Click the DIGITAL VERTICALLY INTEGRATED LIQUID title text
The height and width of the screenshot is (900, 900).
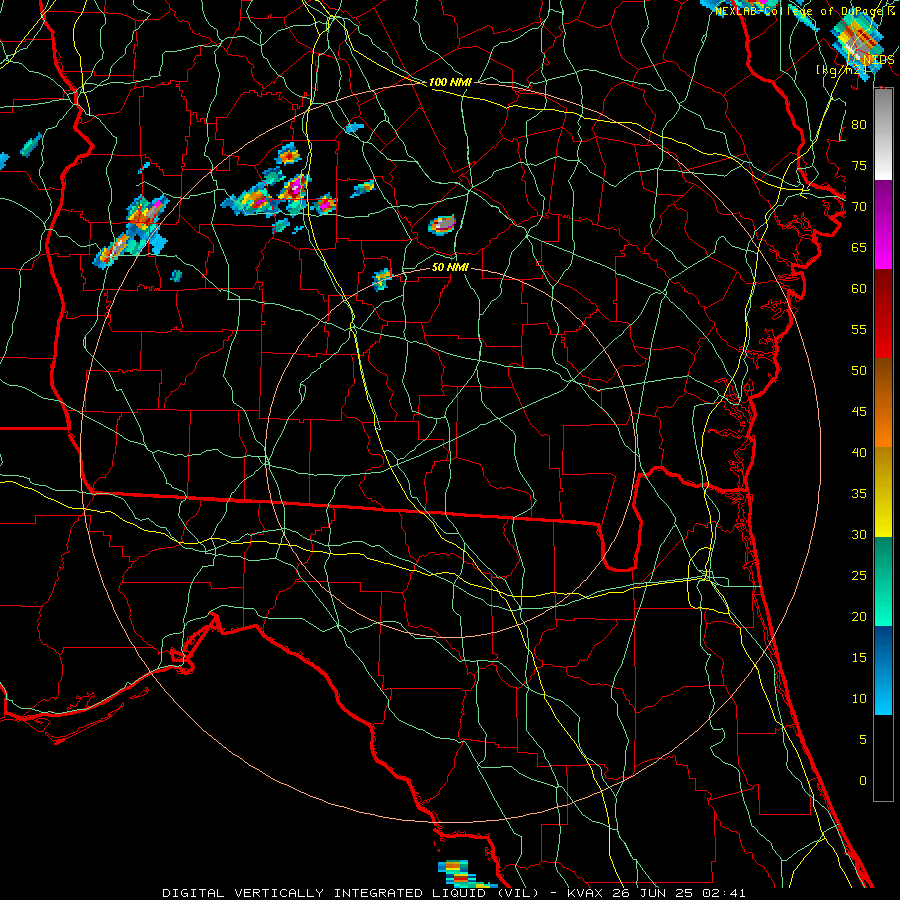point(352,893)
